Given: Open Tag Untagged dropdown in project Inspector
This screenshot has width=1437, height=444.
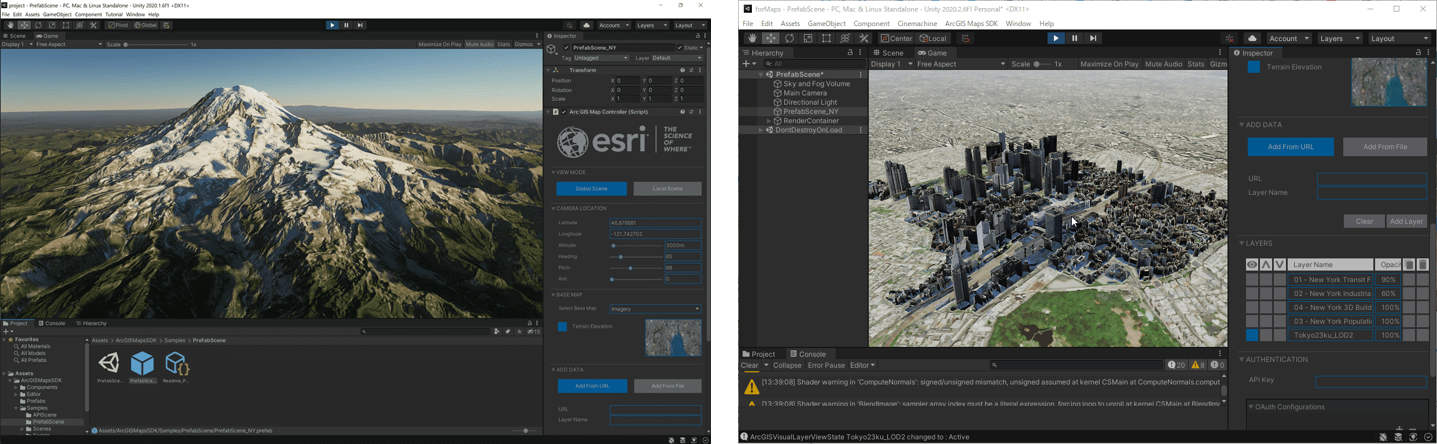Looking at the screenshot, I should click(601, 58).
